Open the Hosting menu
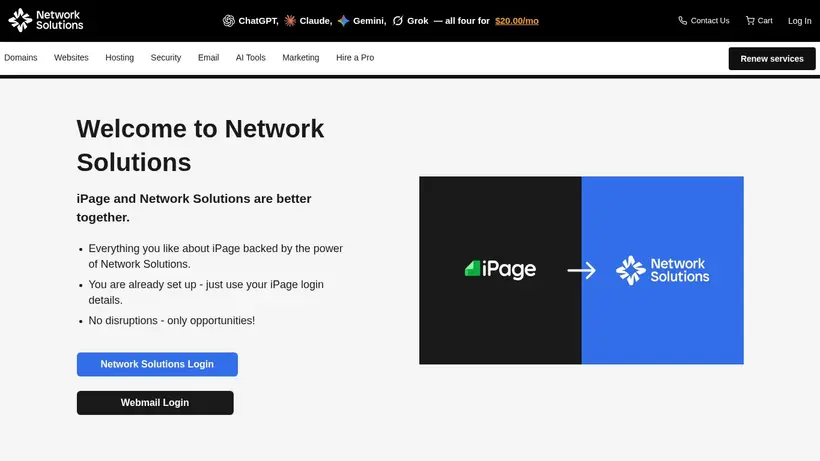Viewport: 820px width, 461px height. 120,57
